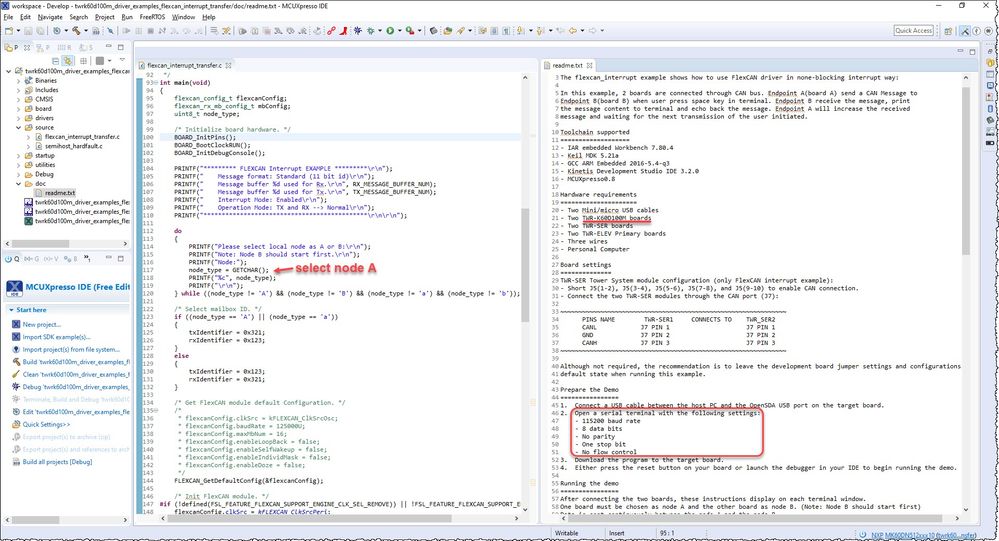The height and width of the screenshot is (541, 999).
Task: Click the MCUXpresso IDE logo in Quickstart
Action: [14, 288]
